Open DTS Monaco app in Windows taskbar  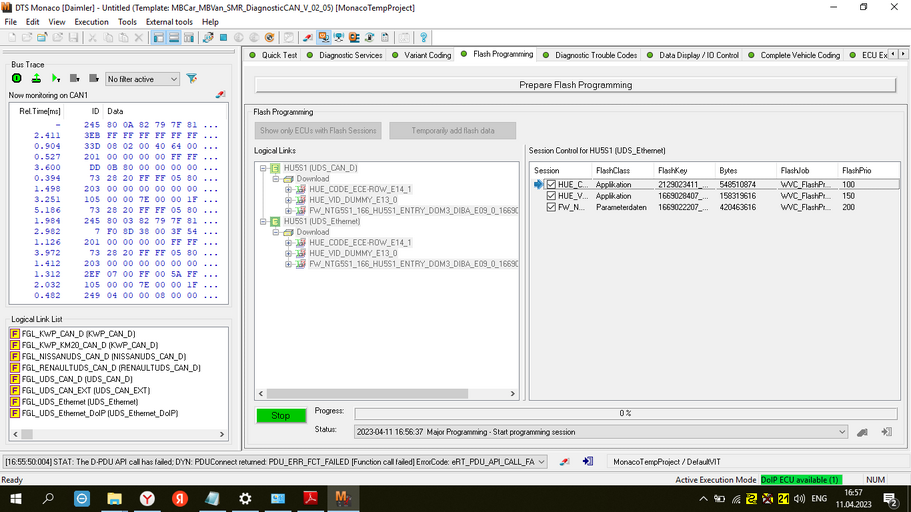pyautogui.click(x=342, y=498)
